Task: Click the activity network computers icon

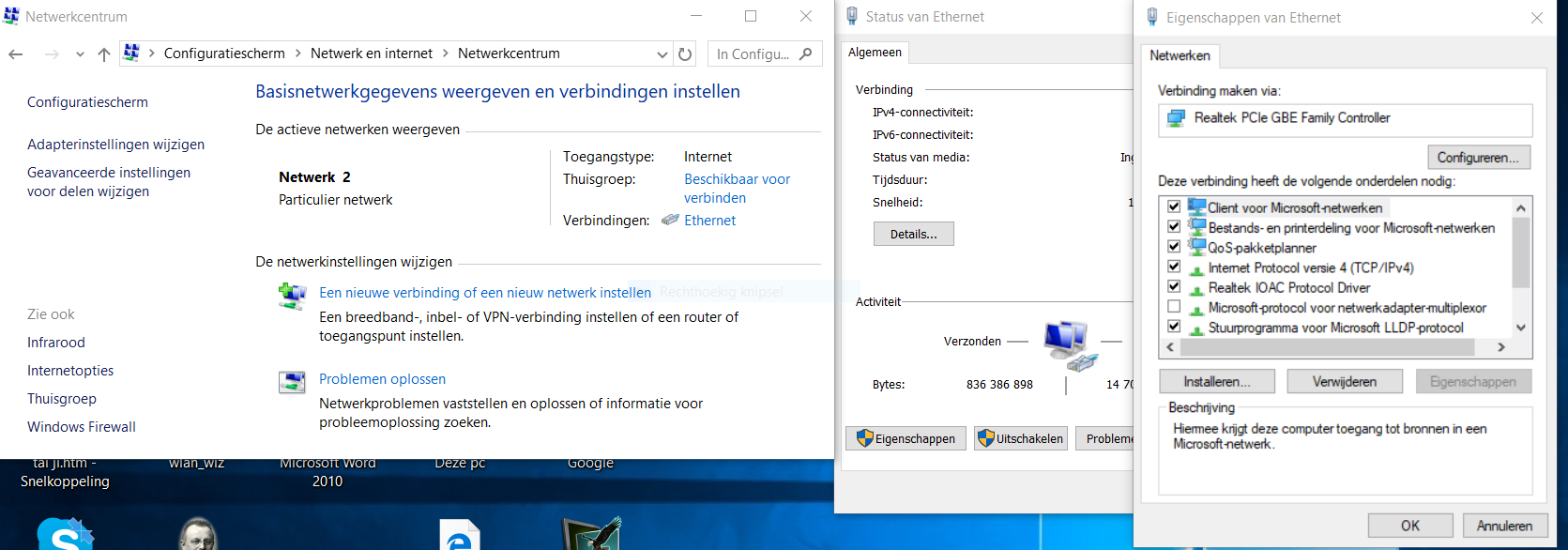Action: coord(1070,344)
